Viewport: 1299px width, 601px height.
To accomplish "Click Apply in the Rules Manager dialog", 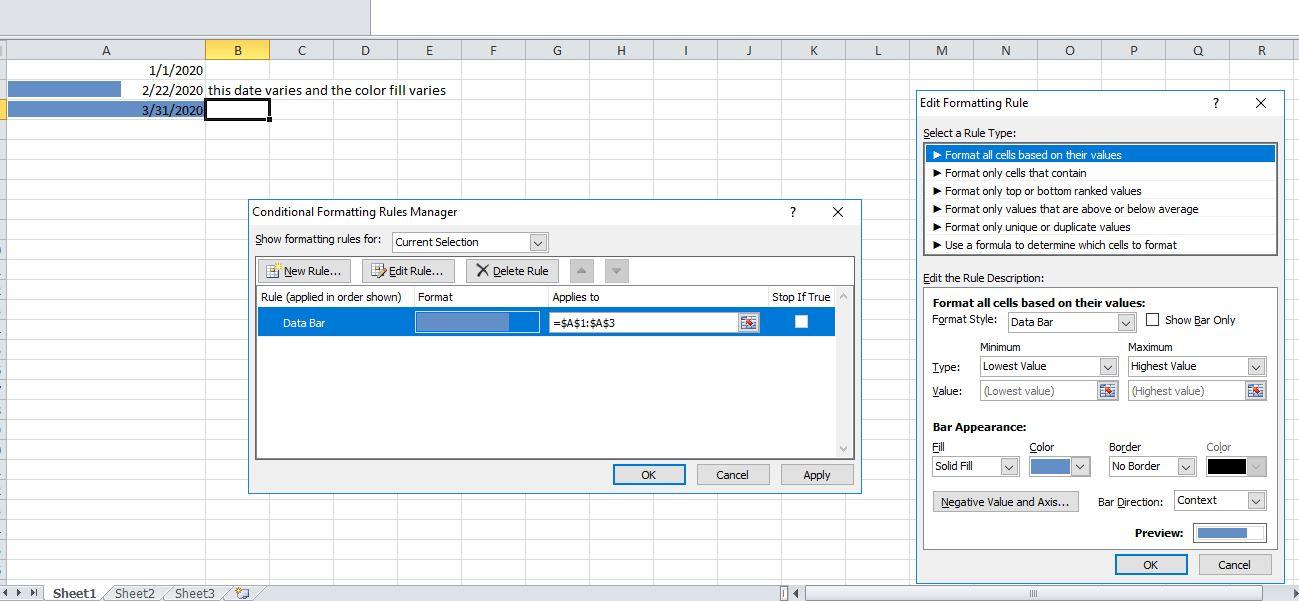I will pos(817,475).
